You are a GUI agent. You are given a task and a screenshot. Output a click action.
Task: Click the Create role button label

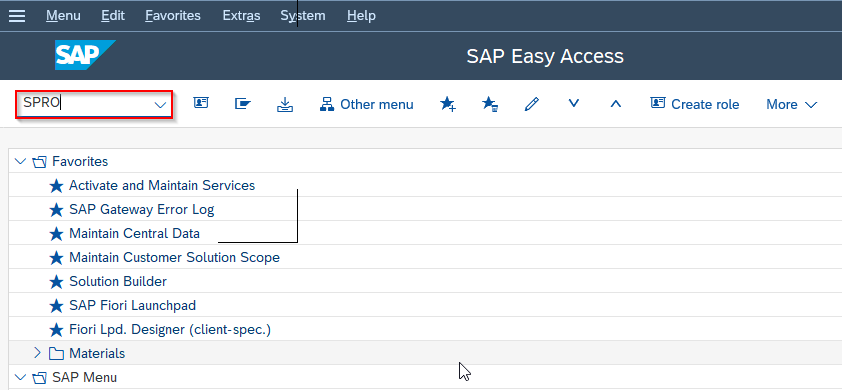coord(705,104)
